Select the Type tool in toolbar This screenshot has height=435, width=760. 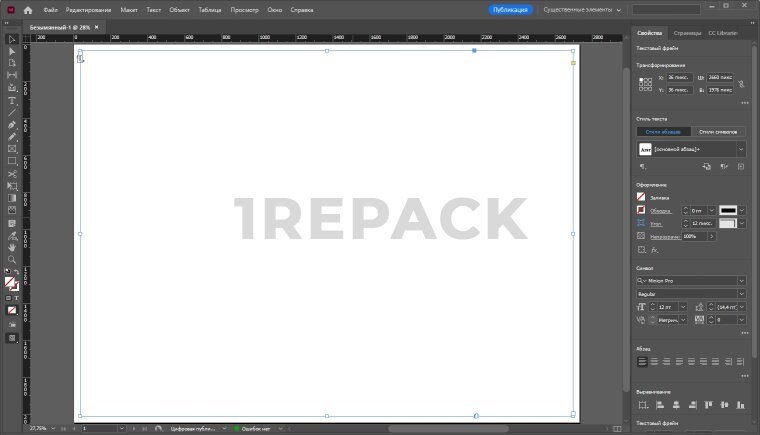click(12, 100)
